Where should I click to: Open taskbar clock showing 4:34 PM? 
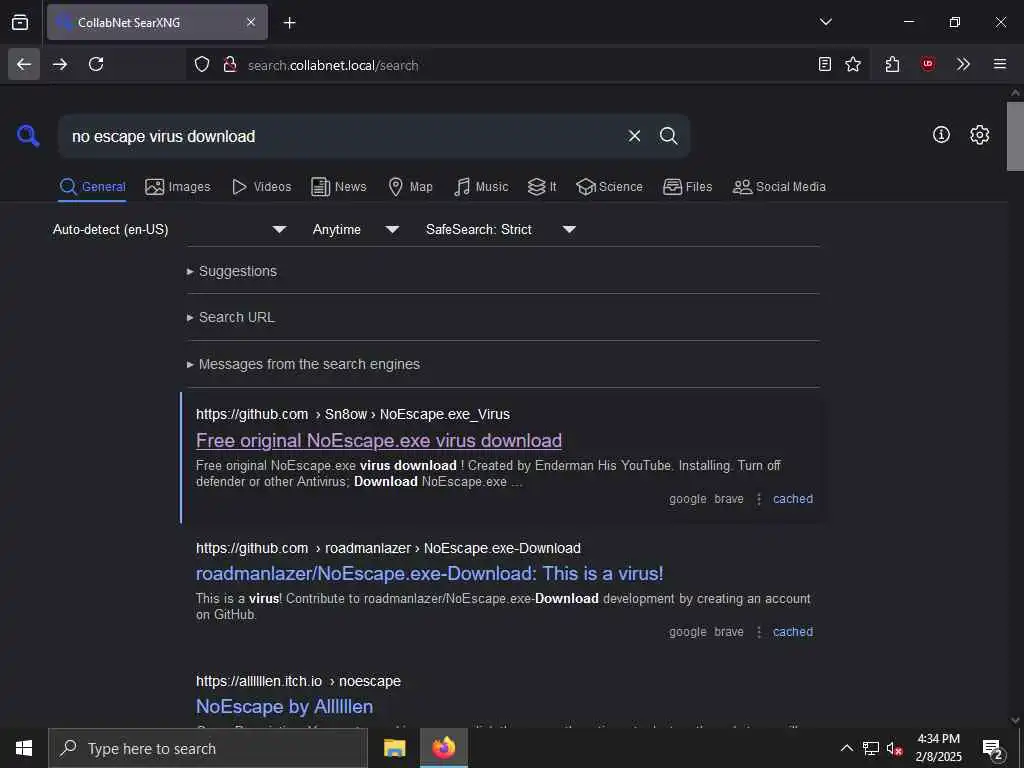coord(938,748)
